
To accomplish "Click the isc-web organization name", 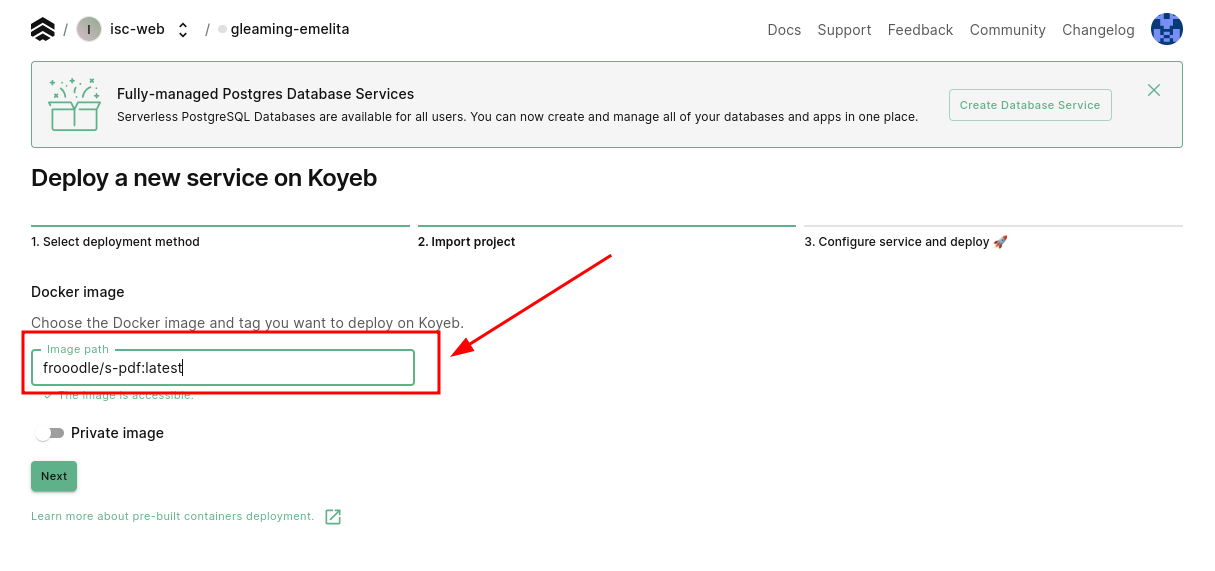I will click(x=137, y=29).
